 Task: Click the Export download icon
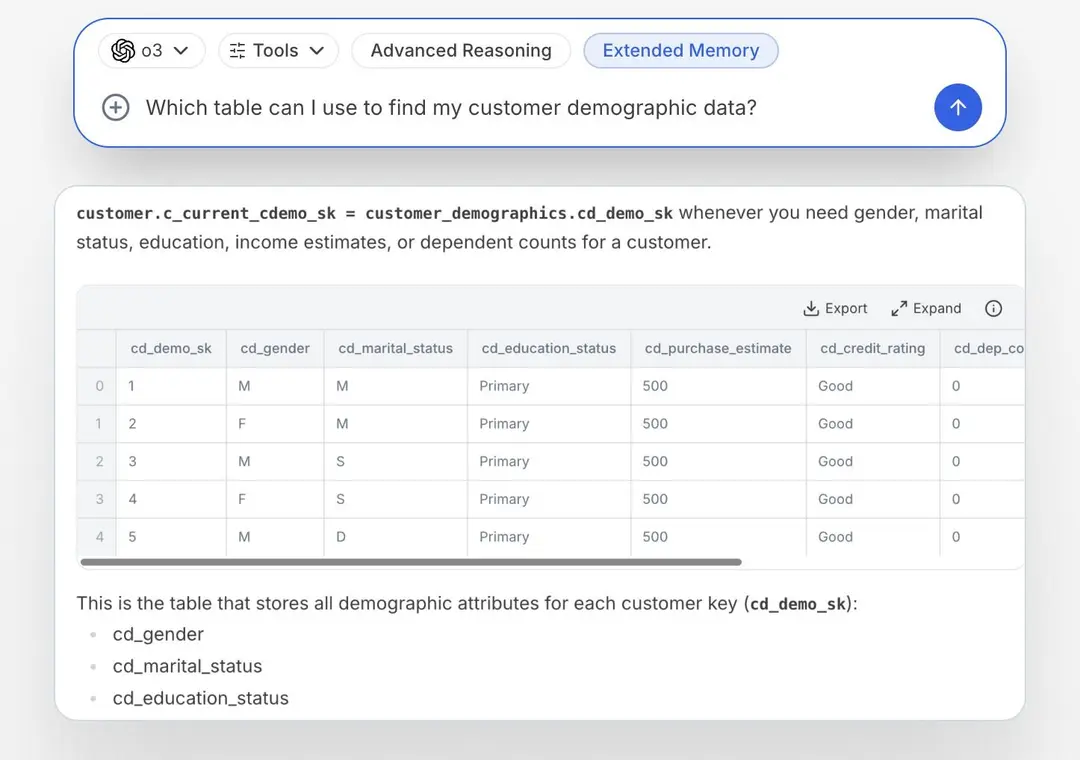(811, 308)
